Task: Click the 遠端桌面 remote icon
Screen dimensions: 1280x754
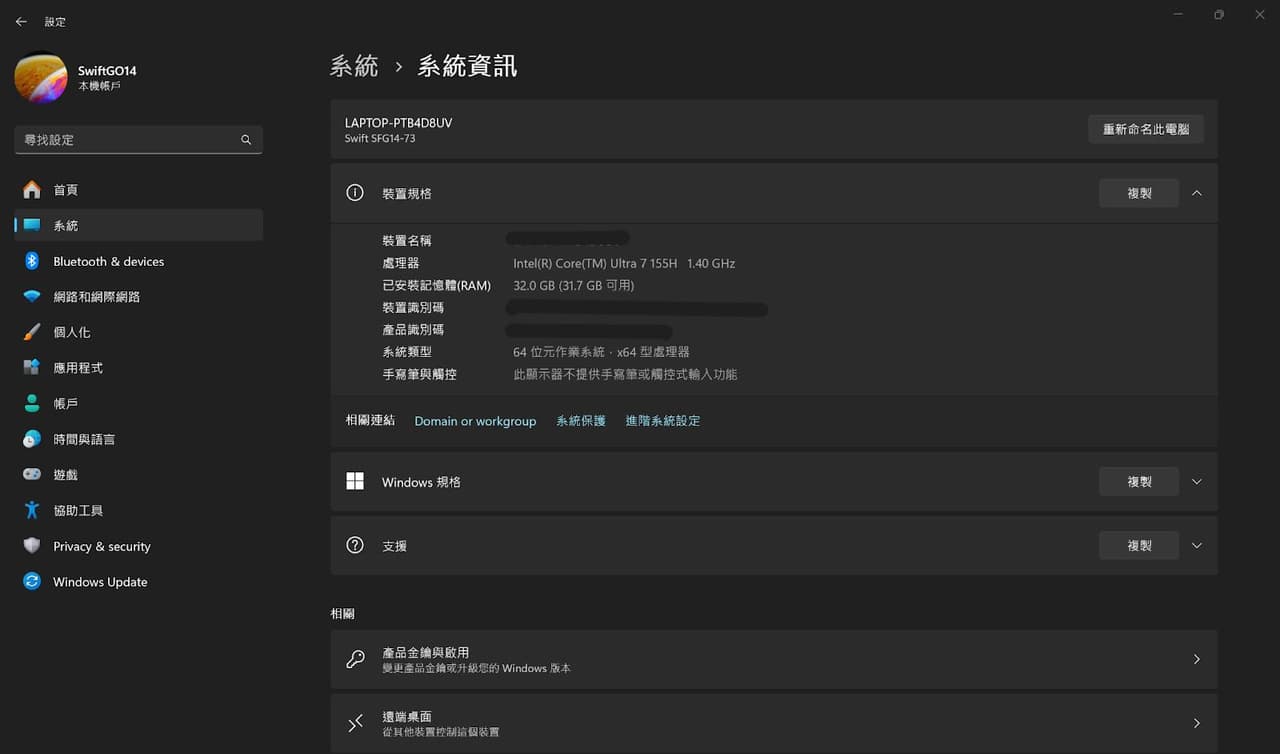Action: (x=355, y=723)
